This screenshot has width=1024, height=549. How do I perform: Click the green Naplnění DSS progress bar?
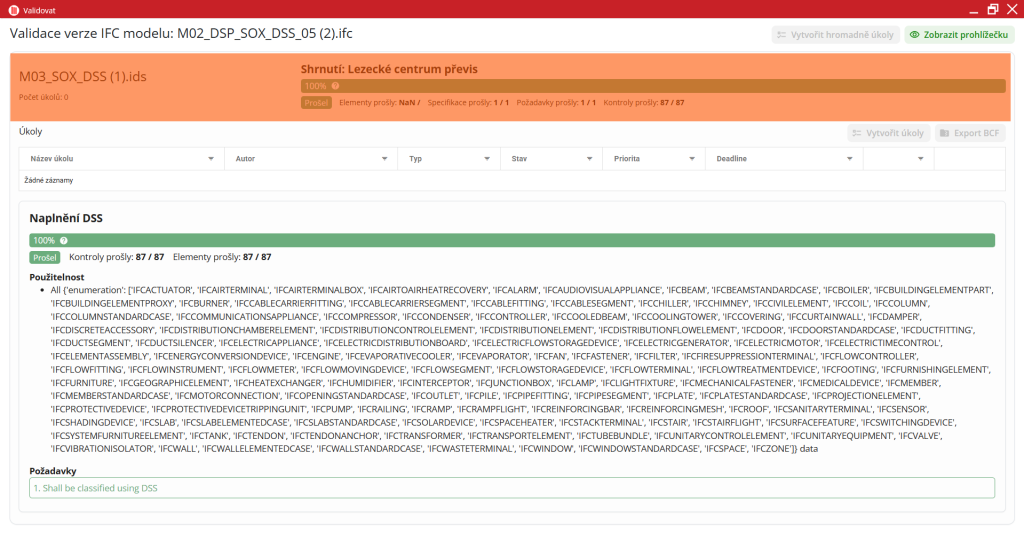click(512, 241)
